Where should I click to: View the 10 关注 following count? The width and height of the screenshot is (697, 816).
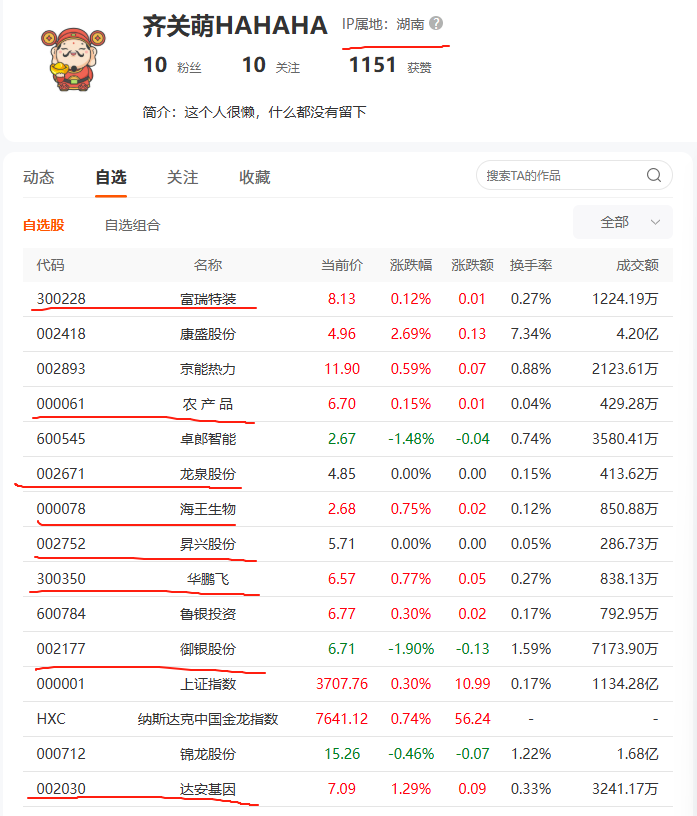271,66
